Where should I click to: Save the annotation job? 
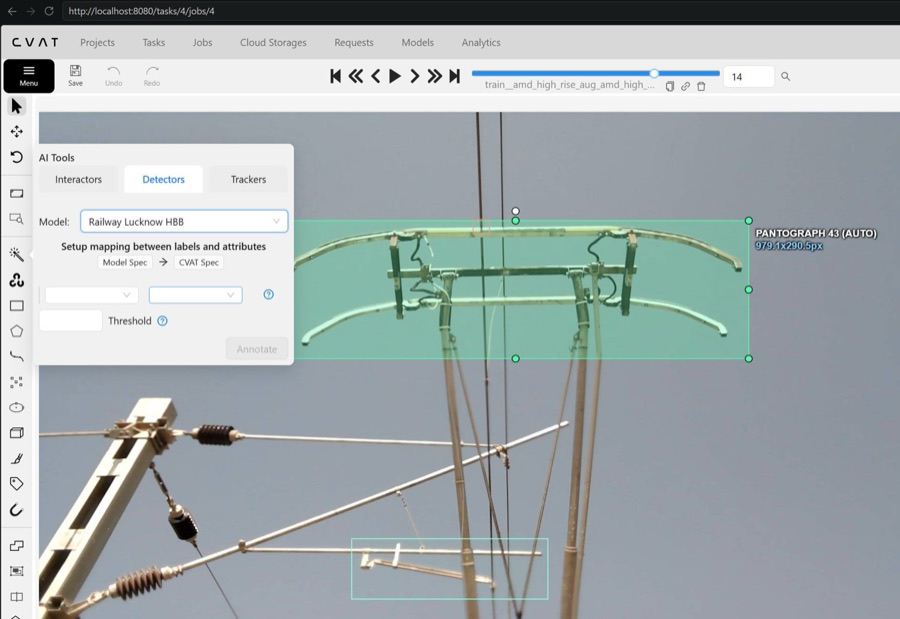coord(75,76)
